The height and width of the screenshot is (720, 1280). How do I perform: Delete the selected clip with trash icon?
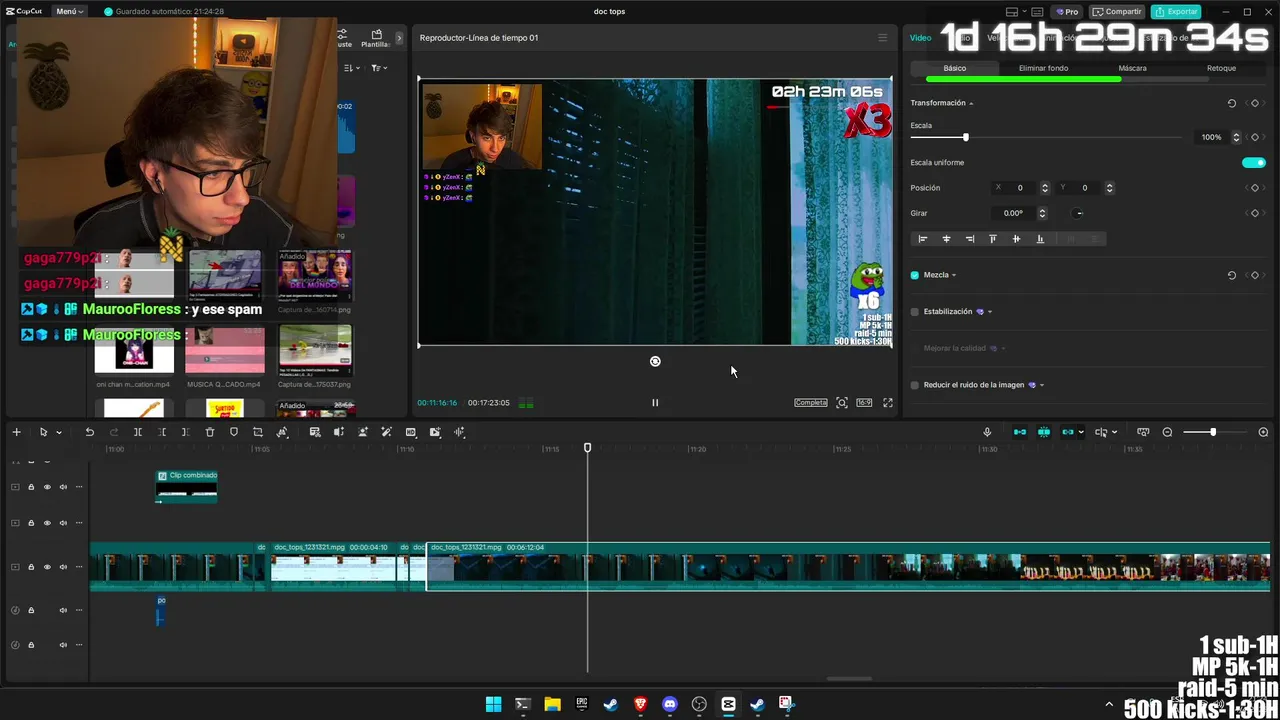point(210,432)
